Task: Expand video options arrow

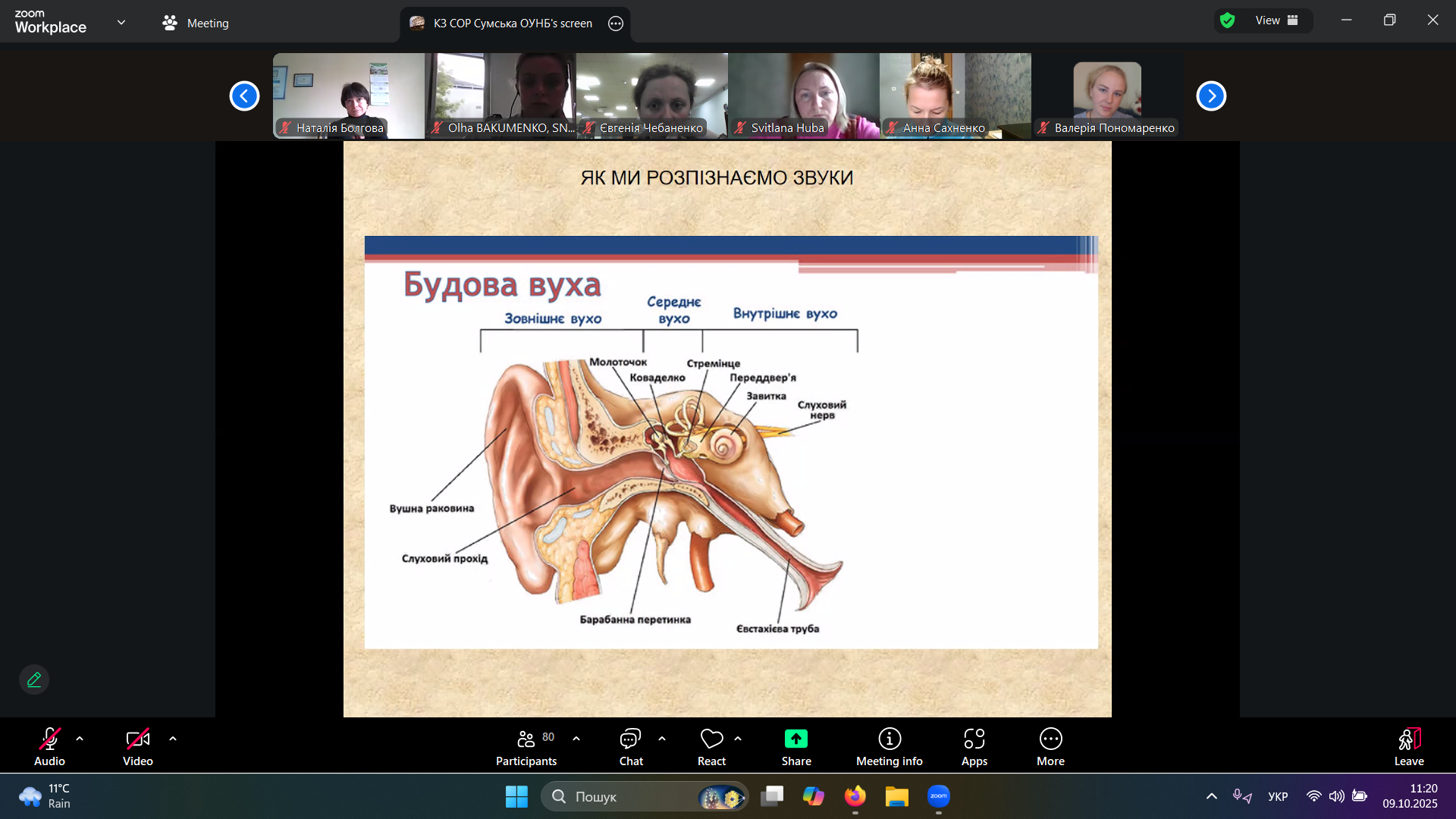Action: pos(173,738)
